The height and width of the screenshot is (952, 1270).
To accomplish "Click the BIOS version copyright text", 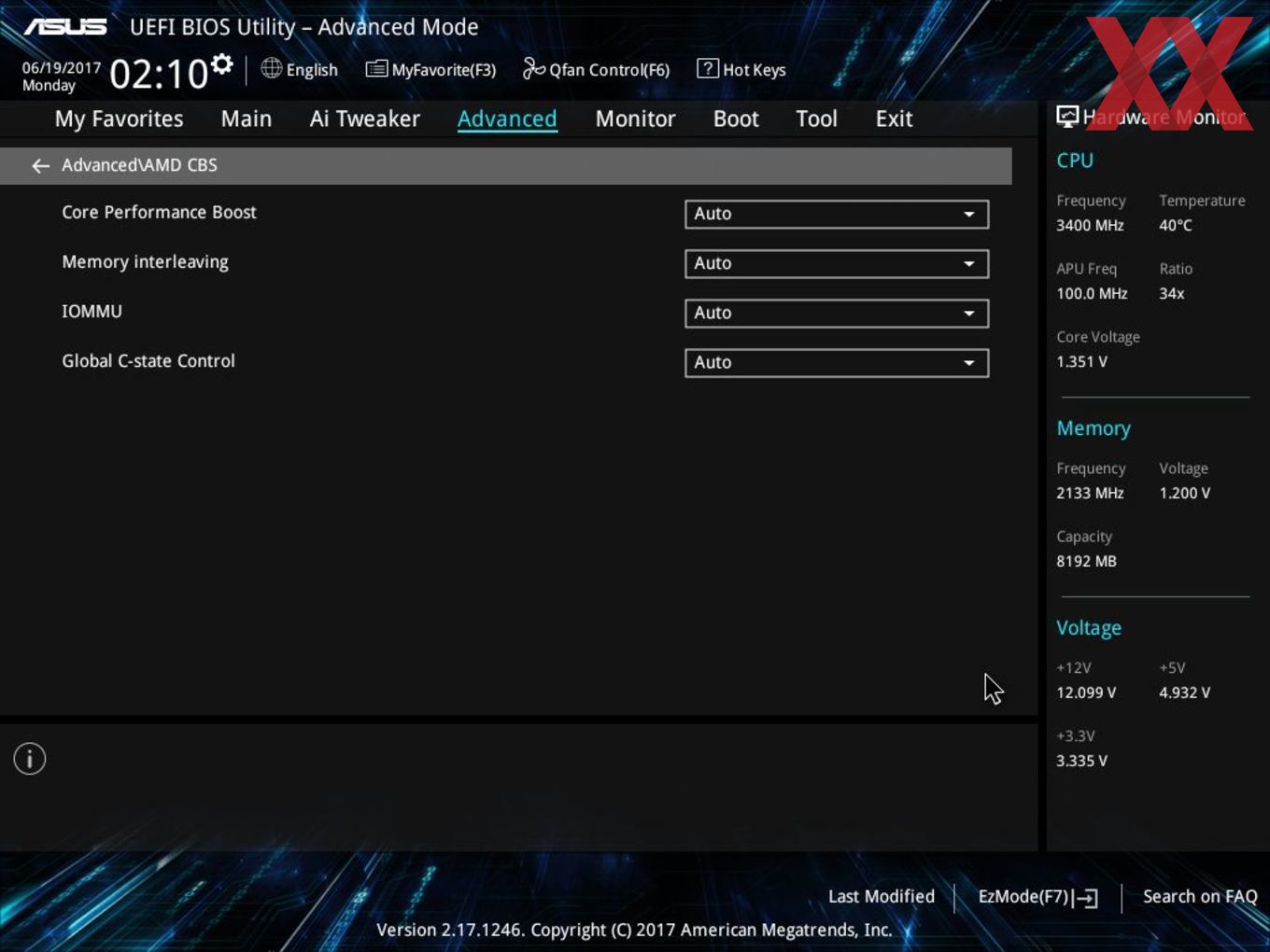I will point(634,930).
